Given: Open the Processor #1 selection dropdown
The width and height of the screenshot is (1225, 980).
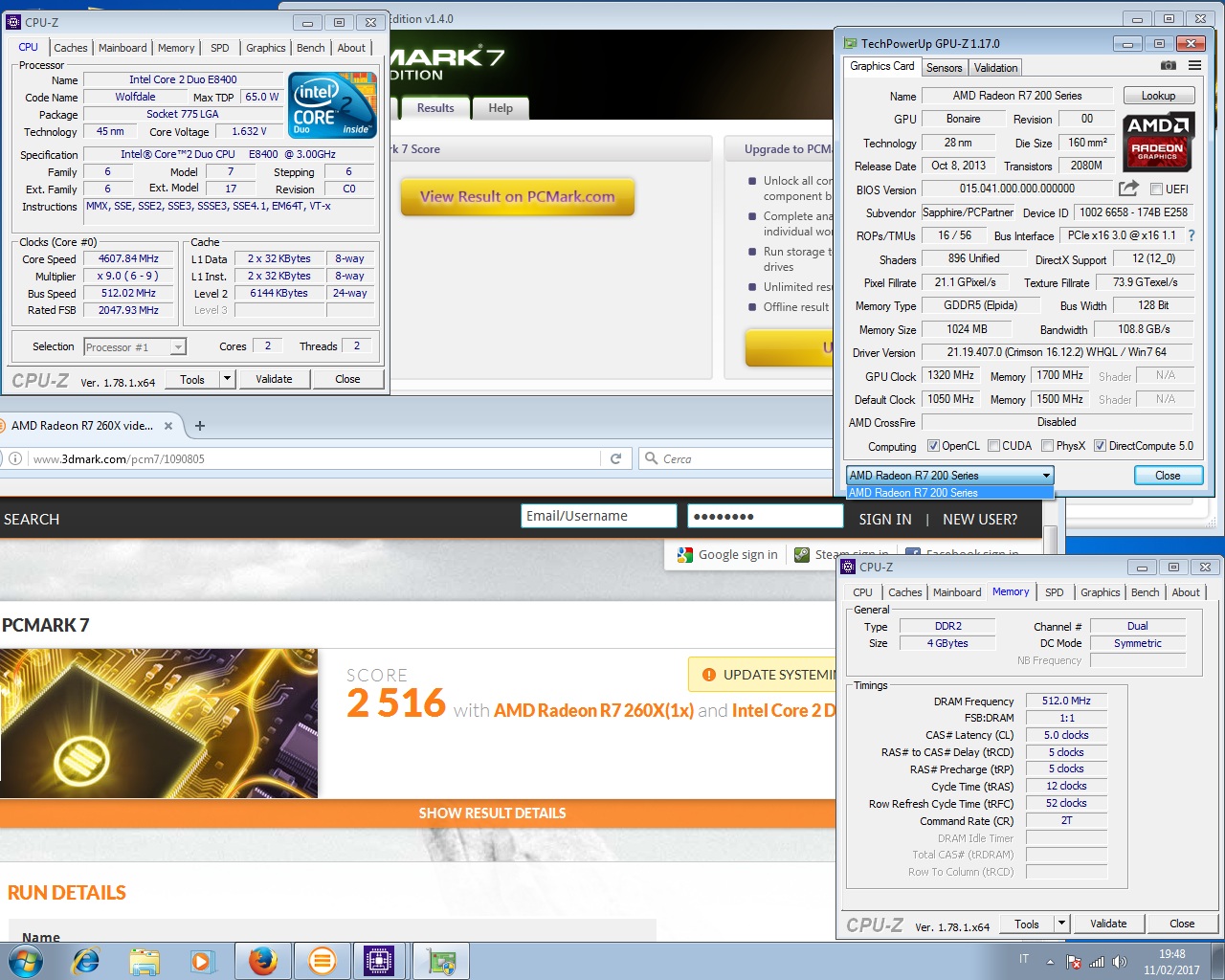Looking at the screenshot, I should coord(135,347).
